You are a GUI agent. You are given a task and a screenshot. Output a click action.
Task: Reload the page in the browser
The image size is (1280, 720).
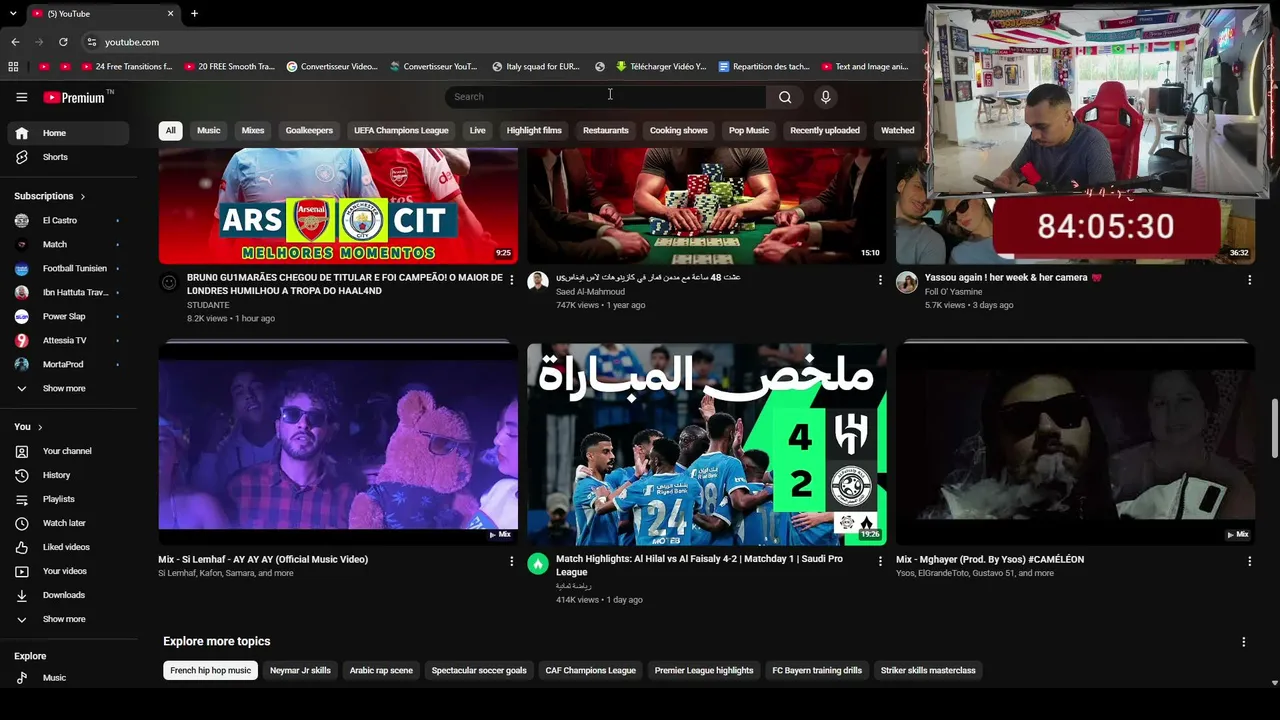coord(63,42)
